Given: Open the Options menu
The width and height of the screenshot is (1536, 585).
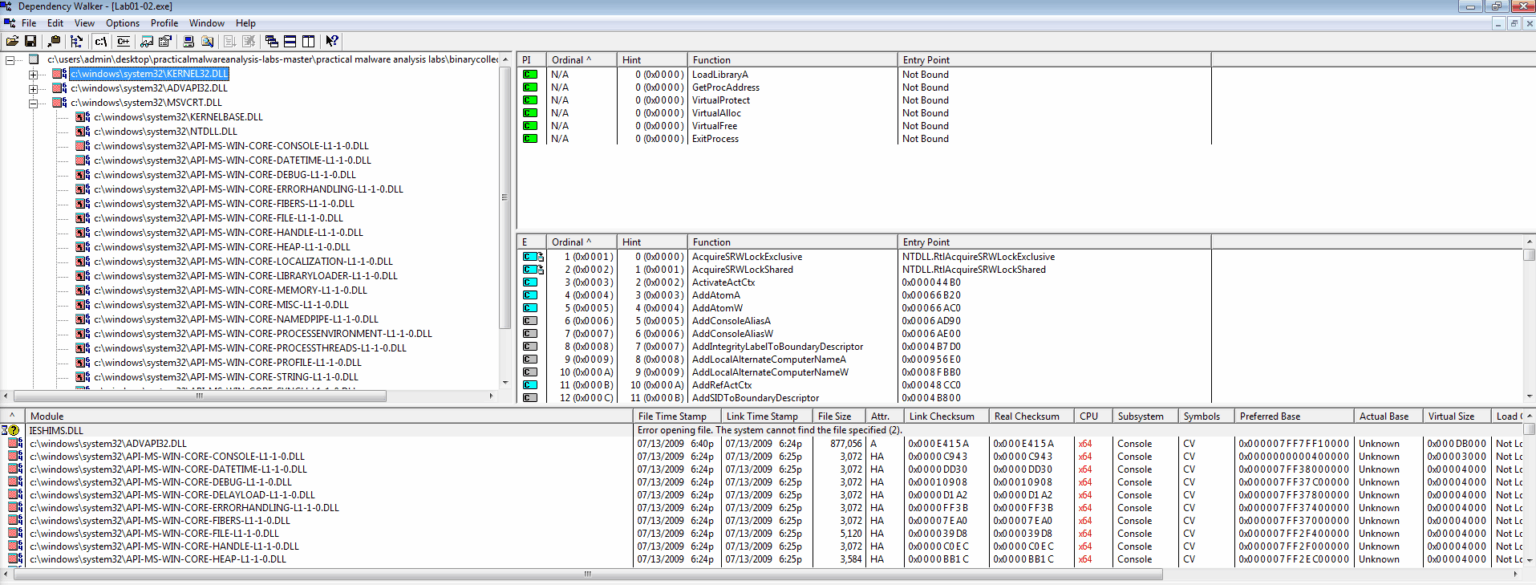Looking at the screenshot, I should coord(122,23).
